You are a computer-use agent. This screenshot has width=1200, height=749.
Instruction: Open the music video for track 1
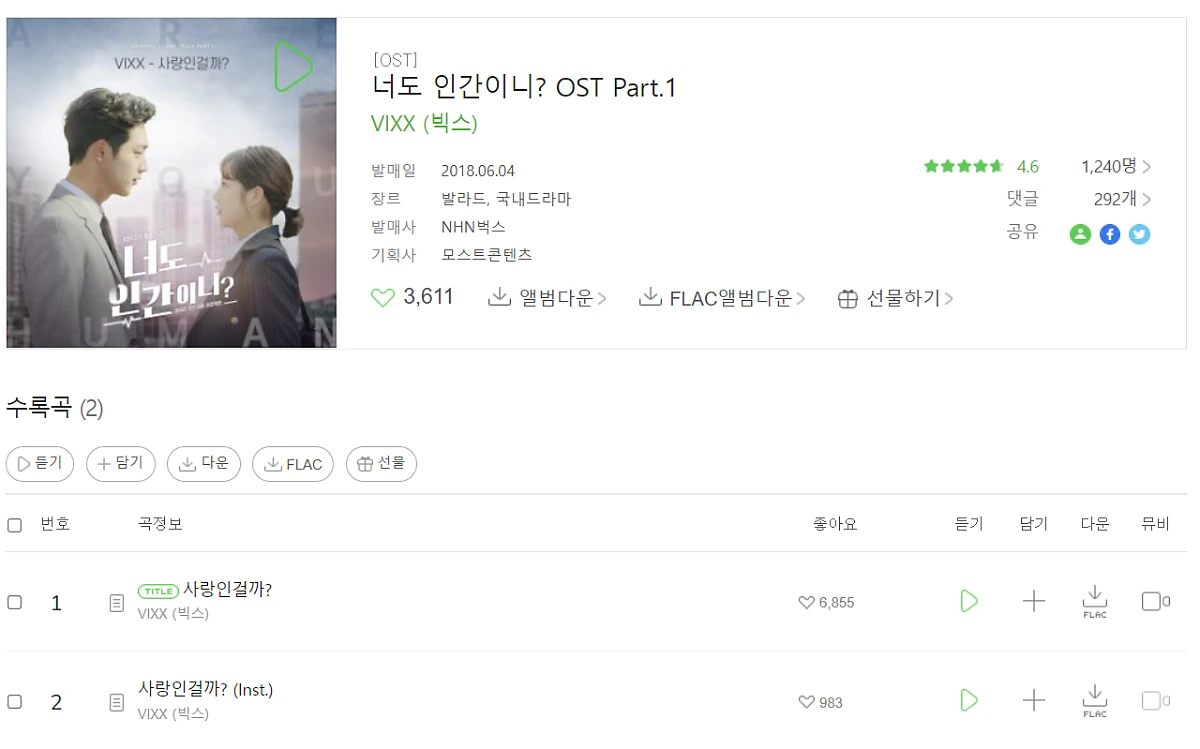click(1155, 601)
